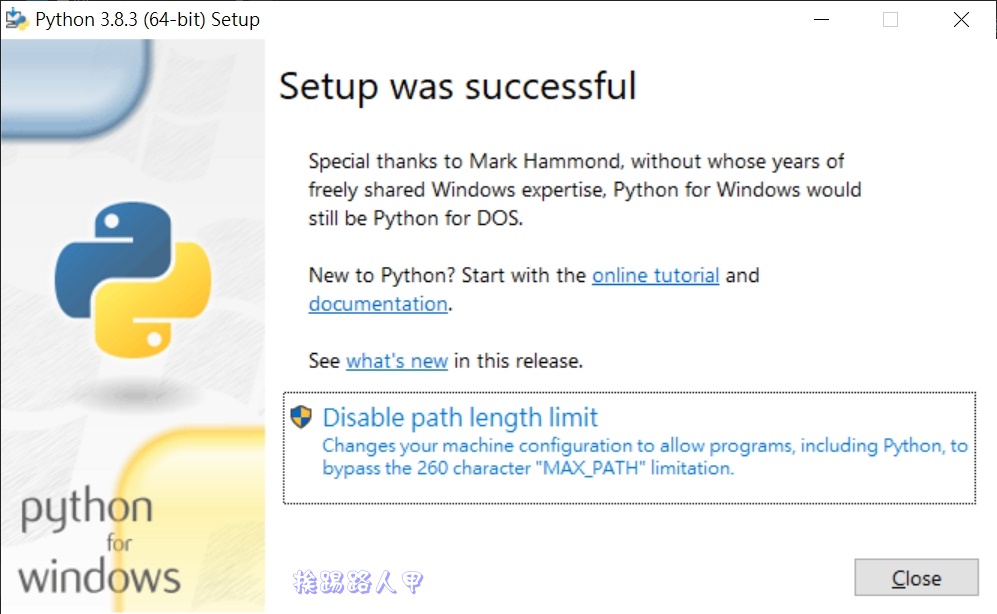This screenshot has width=997, height=614.
Task: Close the window using the title bar X
Action: (961, 20)
